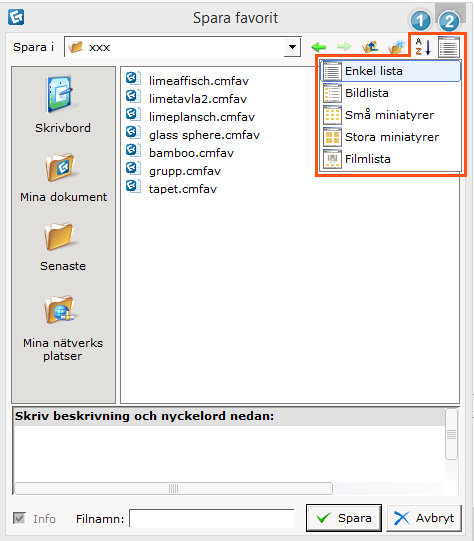Select Bildlista view option
Image resolution: width=474 pixels, height=541 pixels.
pyautogui.click(x=391, y=93)
